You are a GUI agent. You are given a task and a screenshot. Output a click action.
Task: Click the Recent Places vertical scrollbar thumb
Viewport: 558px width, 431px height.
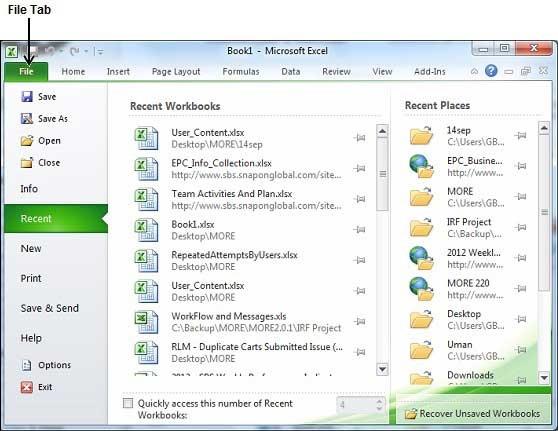pyautogui.click(x=544, y=213)
